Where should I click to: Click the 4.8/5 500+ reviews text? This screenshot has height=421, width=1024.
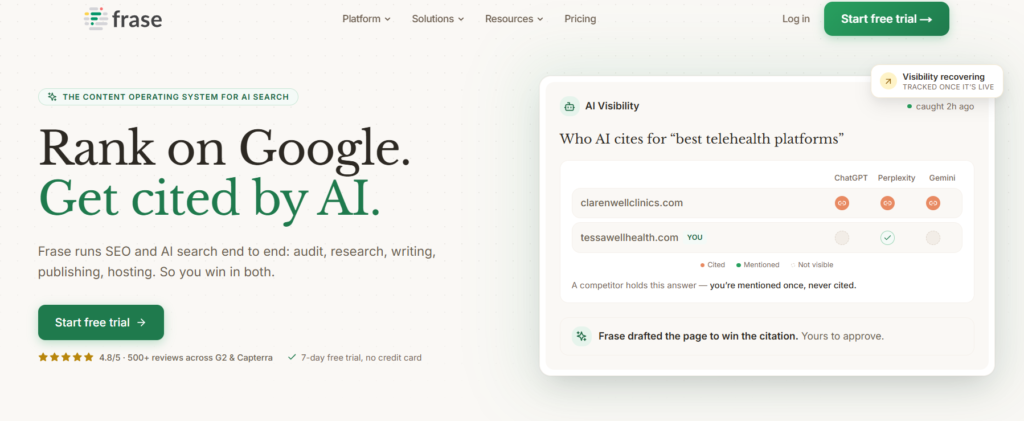186,358
